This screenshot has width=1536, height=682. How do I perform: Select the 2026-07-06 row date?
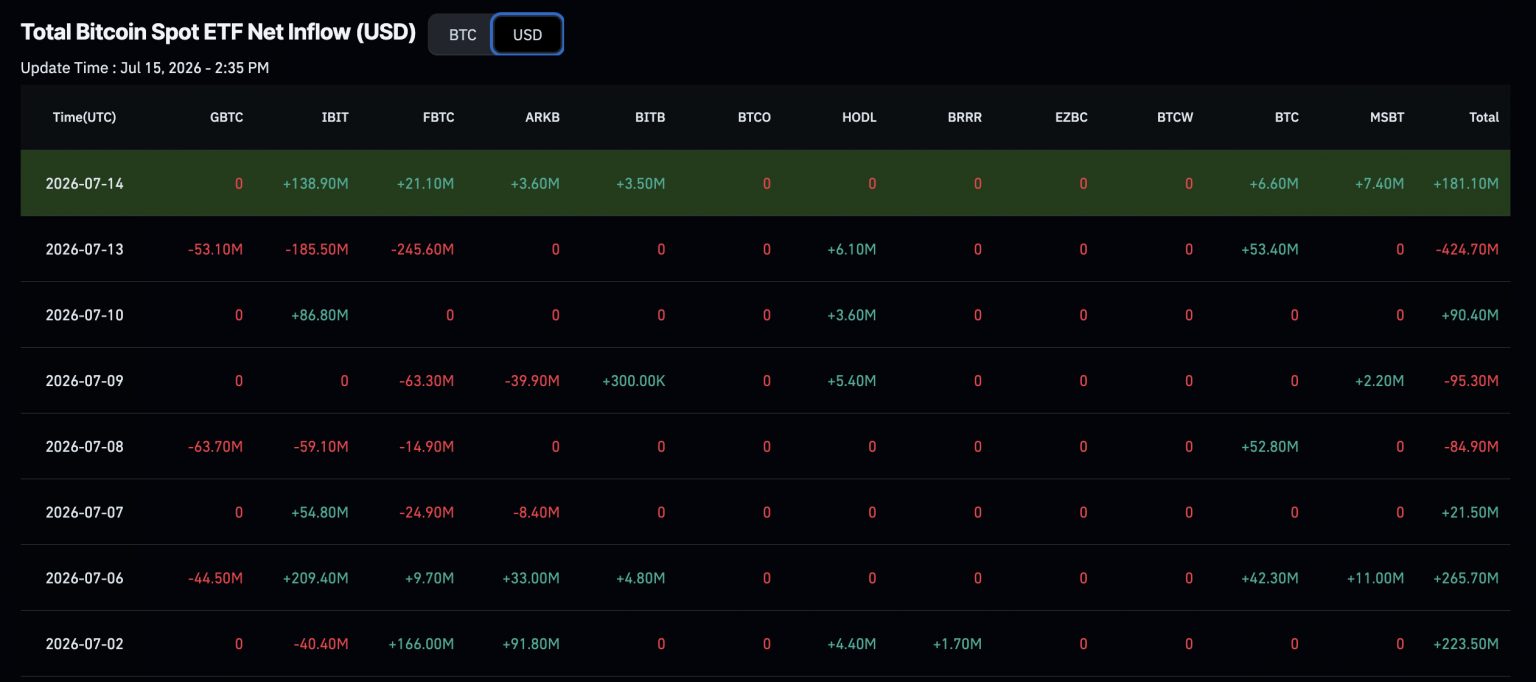(84, 578)
